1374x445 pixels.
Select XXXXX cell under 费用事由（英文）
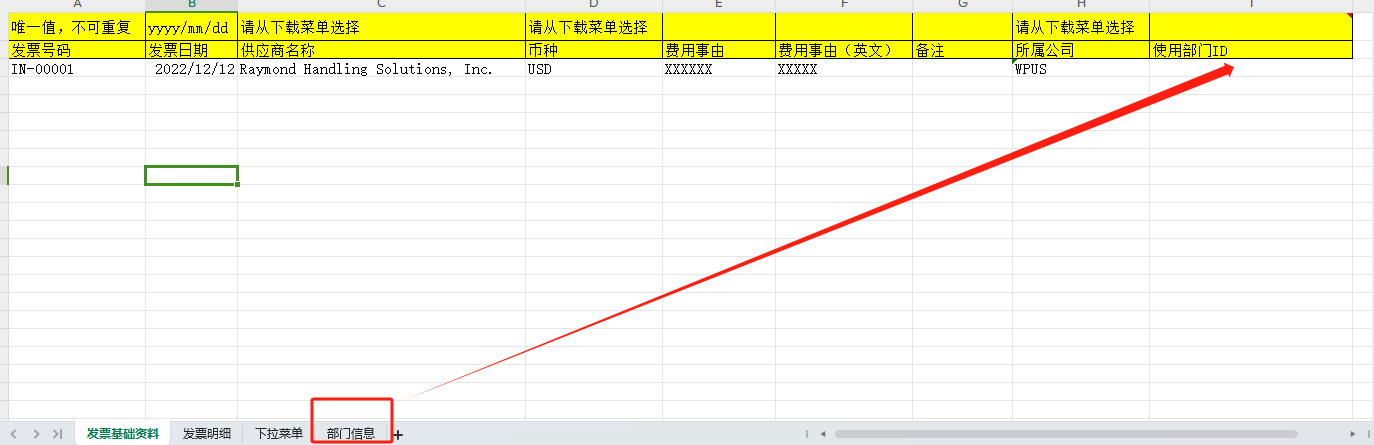(844, 69)
